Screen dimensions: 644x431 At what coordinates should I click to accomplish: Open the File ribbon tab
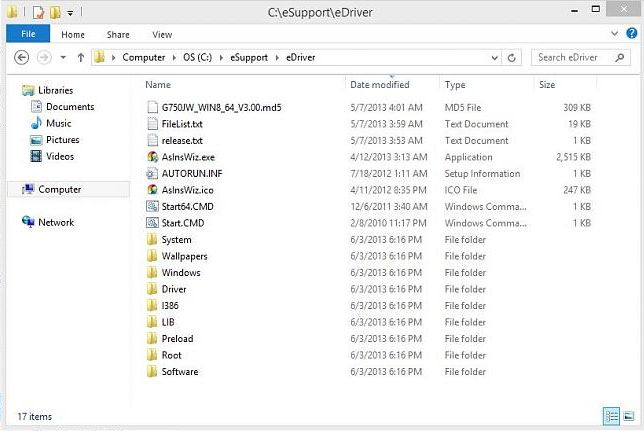click(28, 34)
